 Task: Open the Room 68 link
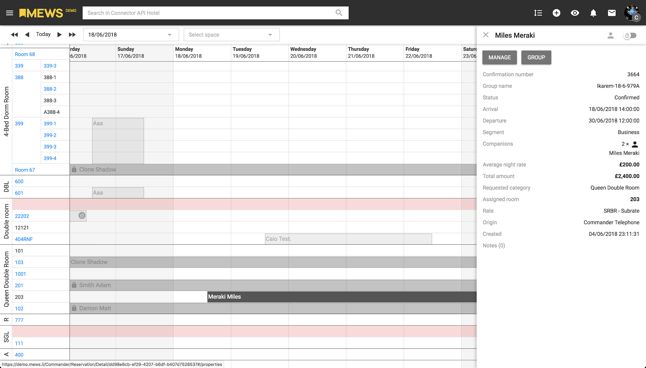25,54
